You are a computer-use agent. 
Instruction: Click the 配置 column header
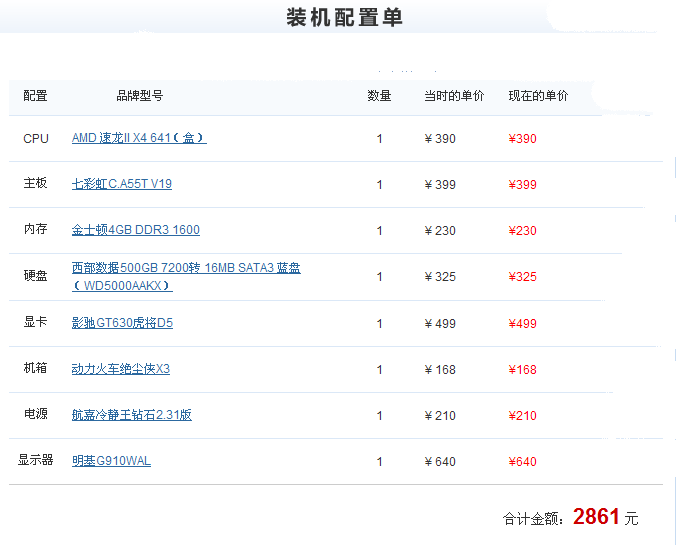35,95
